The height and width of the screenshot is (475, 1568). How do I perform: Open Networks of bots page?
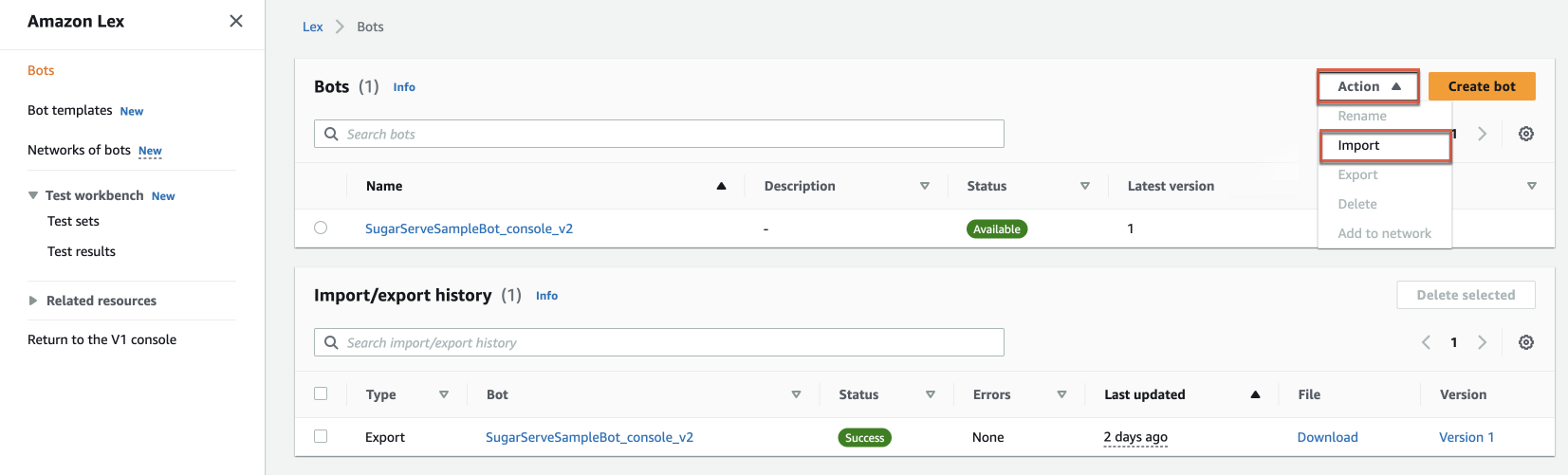point(79,150)
